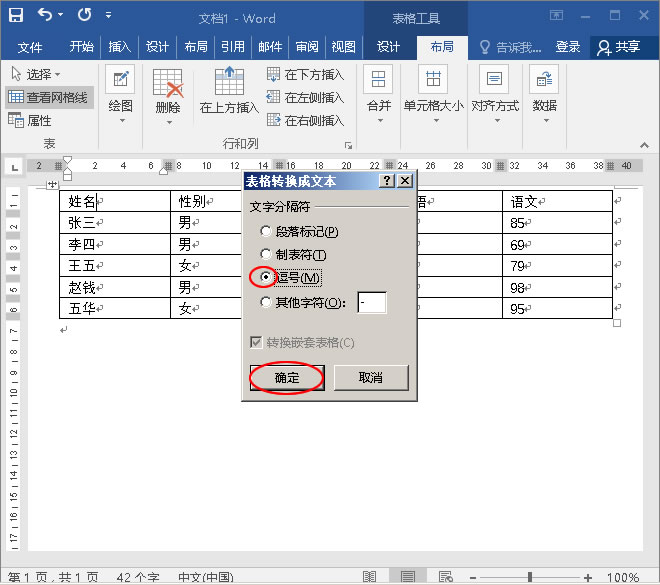
Task: Redo or repeat the last action
Action: click(x=85, y=15)
